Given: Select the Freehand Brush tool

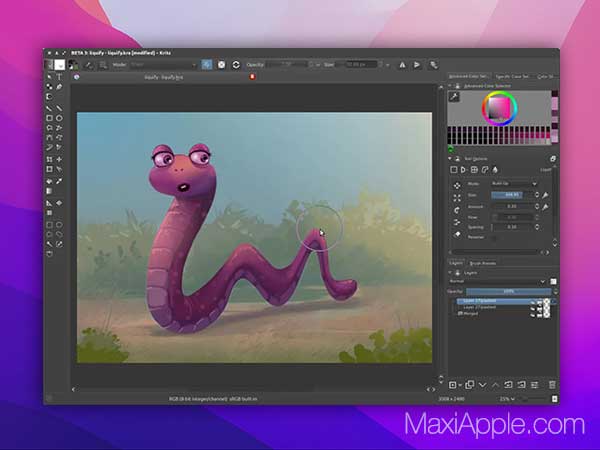Looking at the screenshot, I should click(49, 108).
